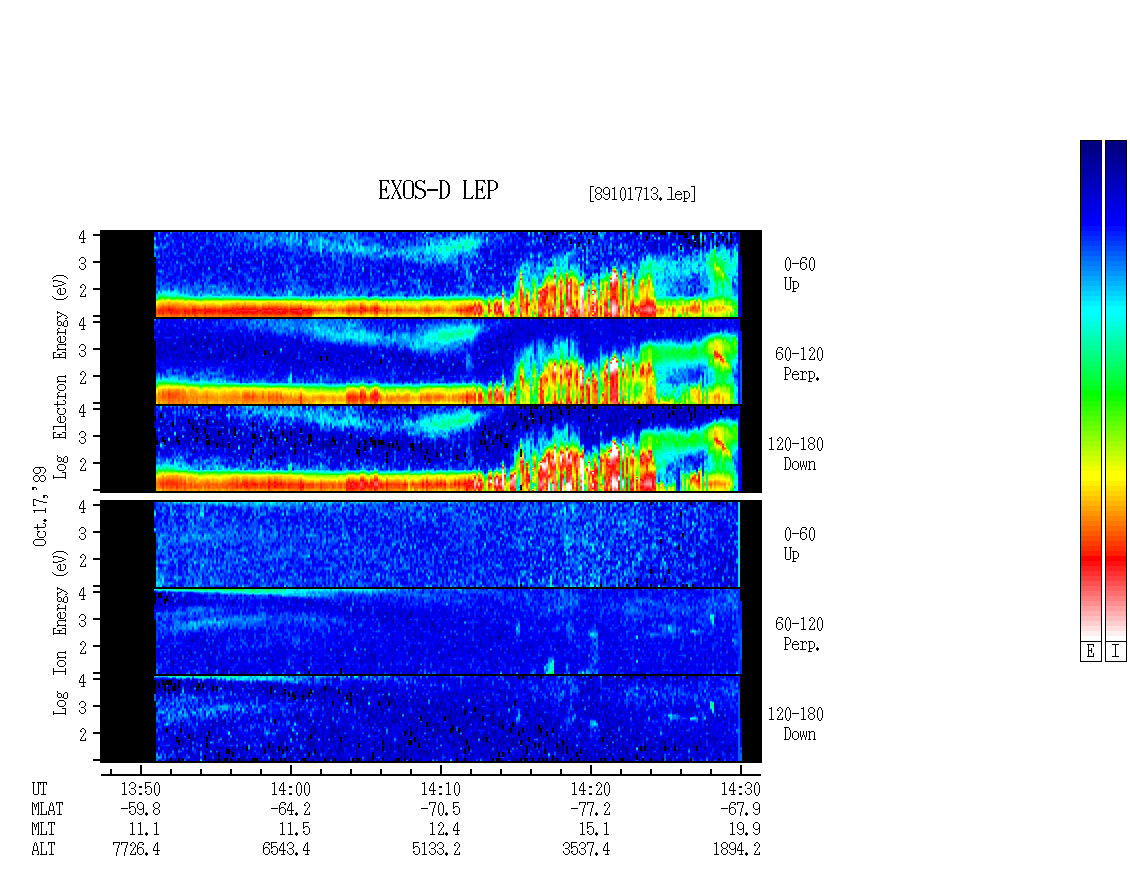The image size is (1130, 875).
Task: Click the 'Log Electron Energy (eV)' axis label
Action: click(x=60, y=376)
